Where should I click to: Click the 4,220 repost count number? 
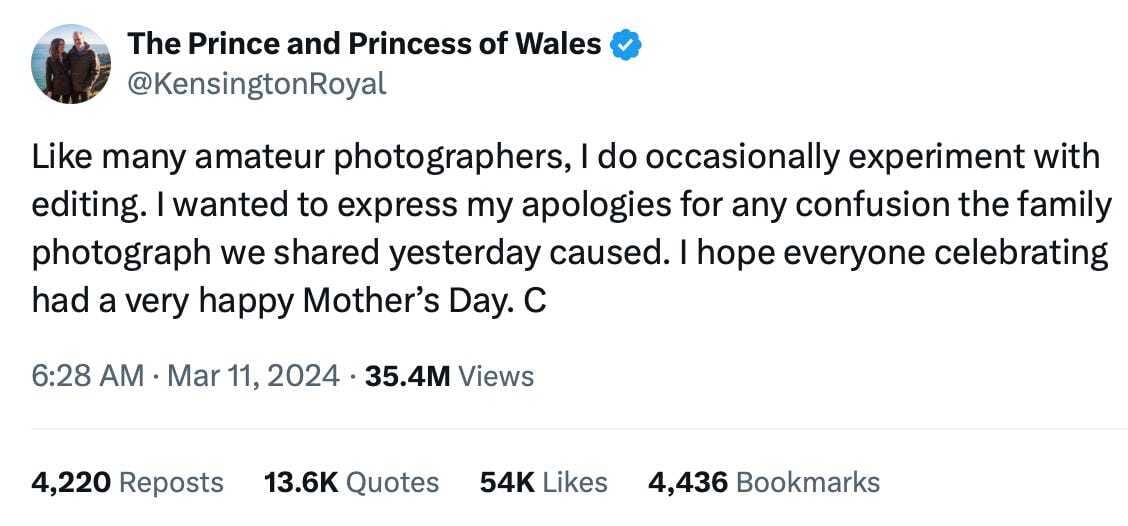pyautogui.click(x=70, y=482)
